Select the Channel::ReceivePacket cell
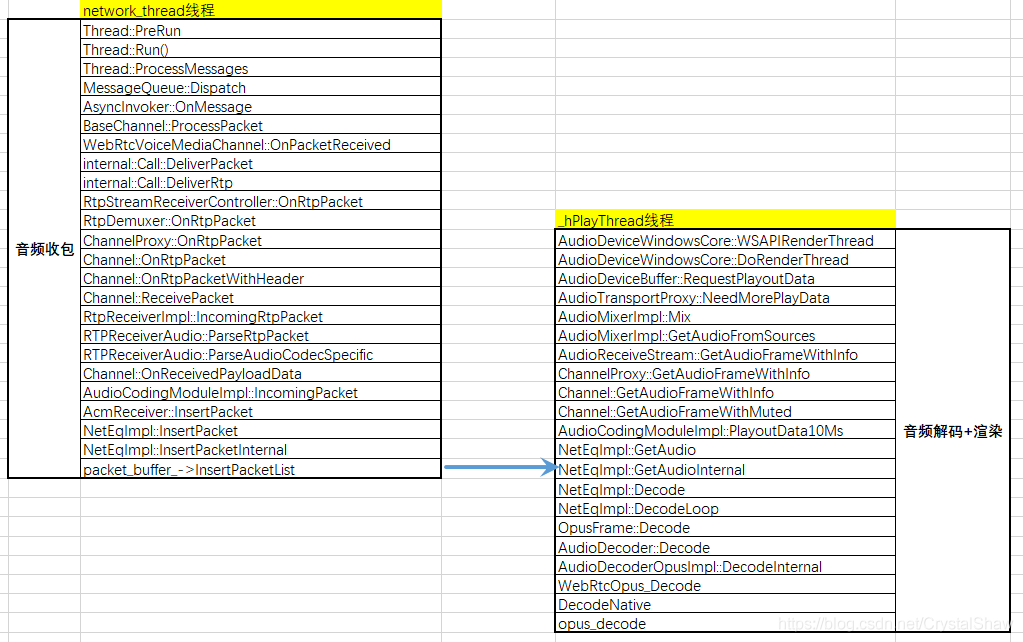 tap(260, 298)
